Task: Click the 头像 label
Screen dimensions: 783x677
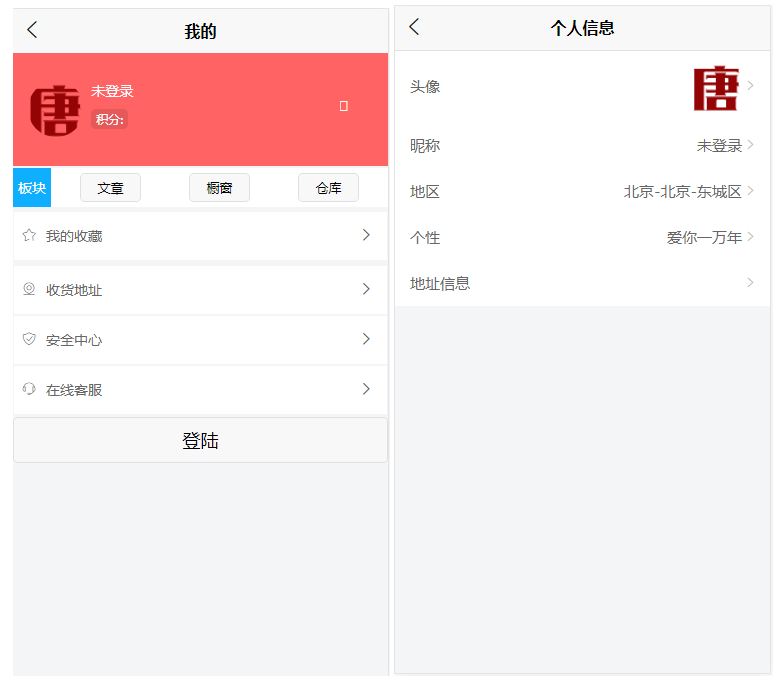Action: [425, 87]
